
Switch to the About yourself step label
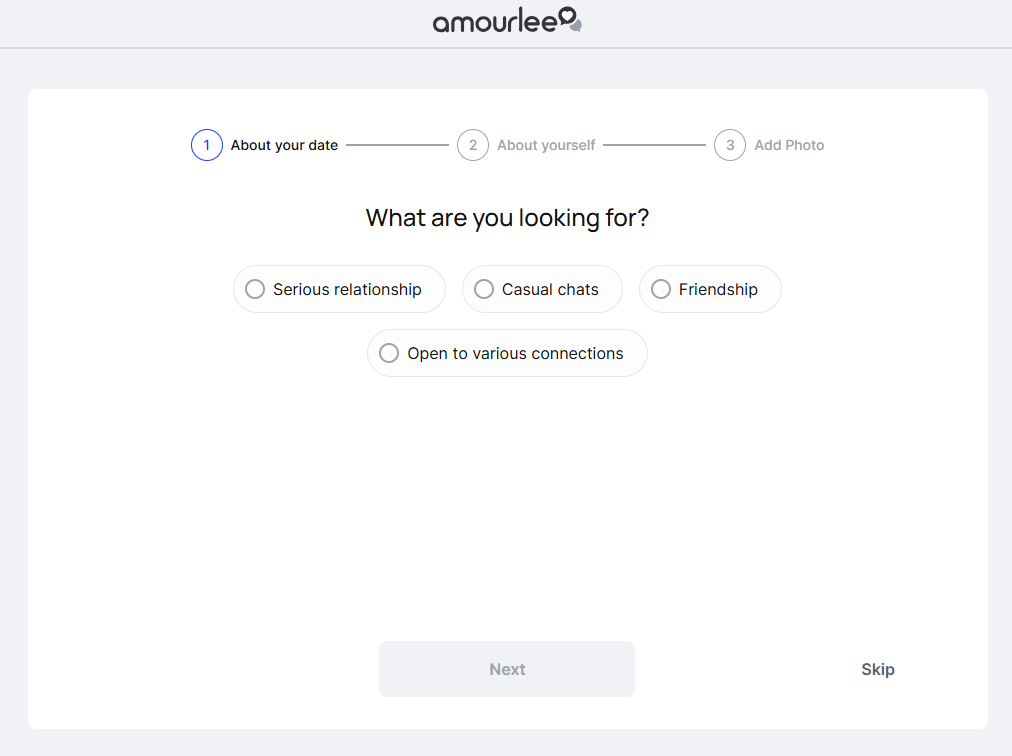point(546,145)
